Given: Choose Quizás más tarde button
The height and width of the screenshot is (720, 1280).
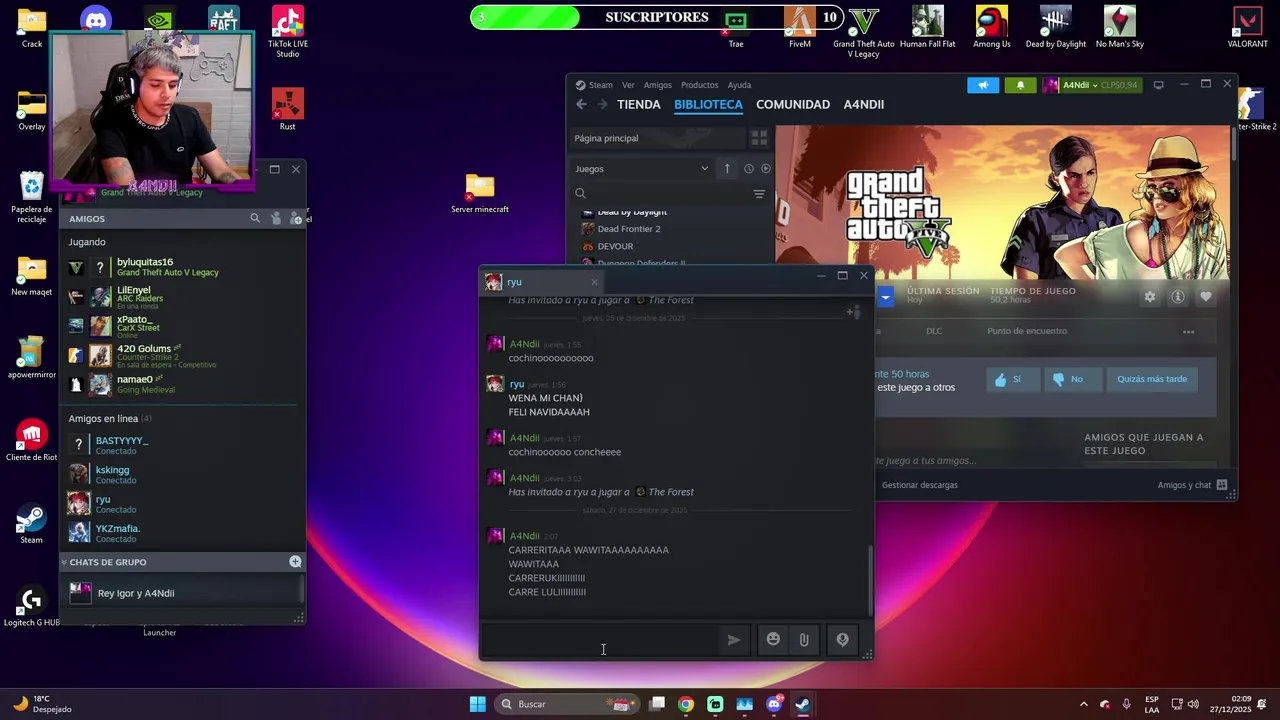Looking at the screenshot, I should (1152, 379).
